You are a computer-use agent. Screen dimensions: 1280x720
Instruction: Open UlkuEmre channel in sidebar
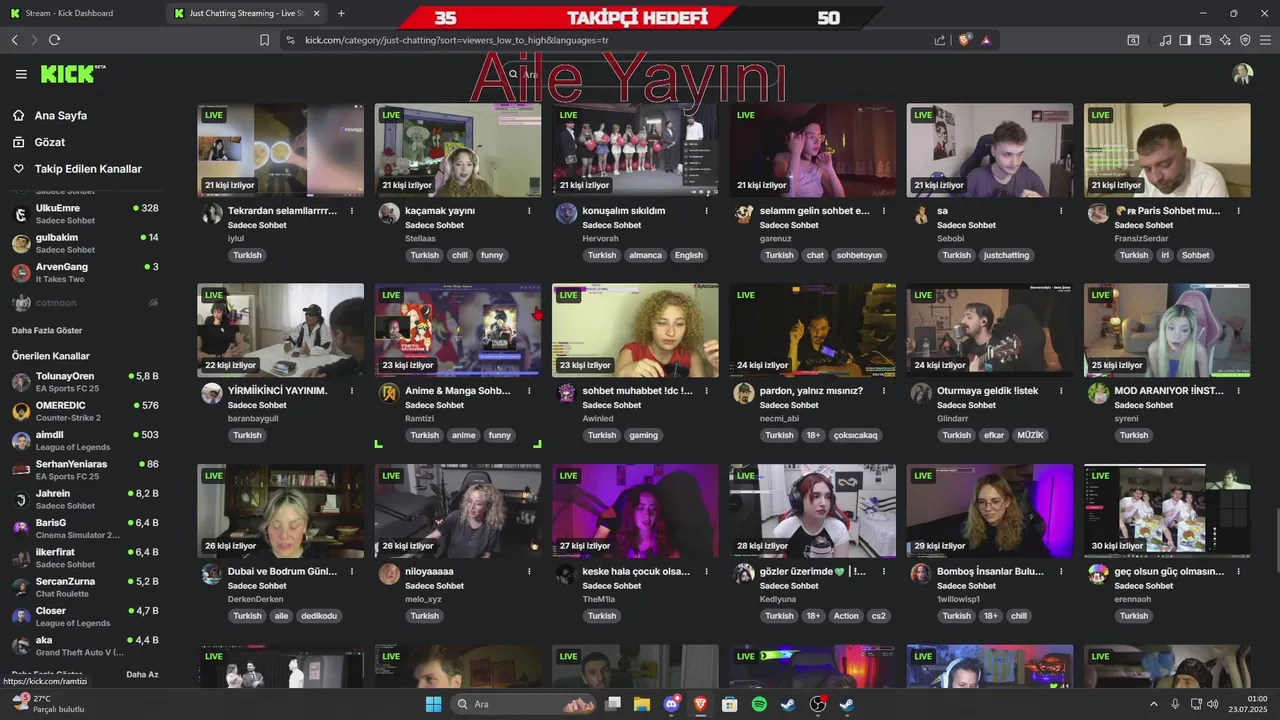[85, 214]
